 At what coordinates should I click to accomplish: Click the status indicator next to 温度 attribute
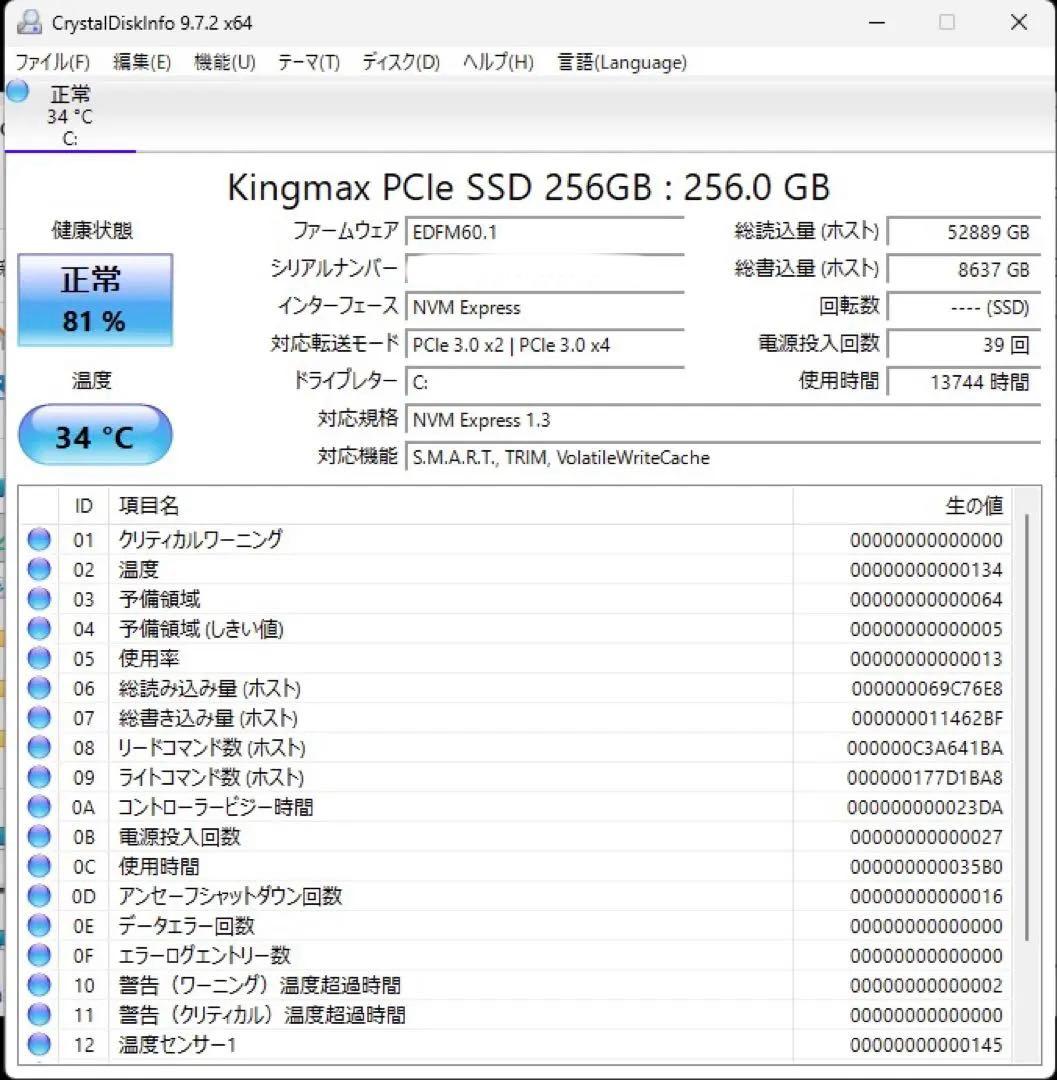(38, 569)
